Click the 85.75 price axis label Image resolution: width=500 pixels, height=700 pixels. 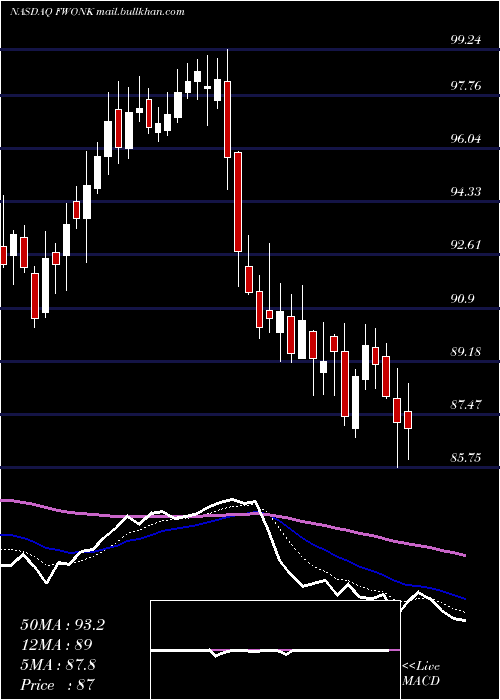pos(466,458)
